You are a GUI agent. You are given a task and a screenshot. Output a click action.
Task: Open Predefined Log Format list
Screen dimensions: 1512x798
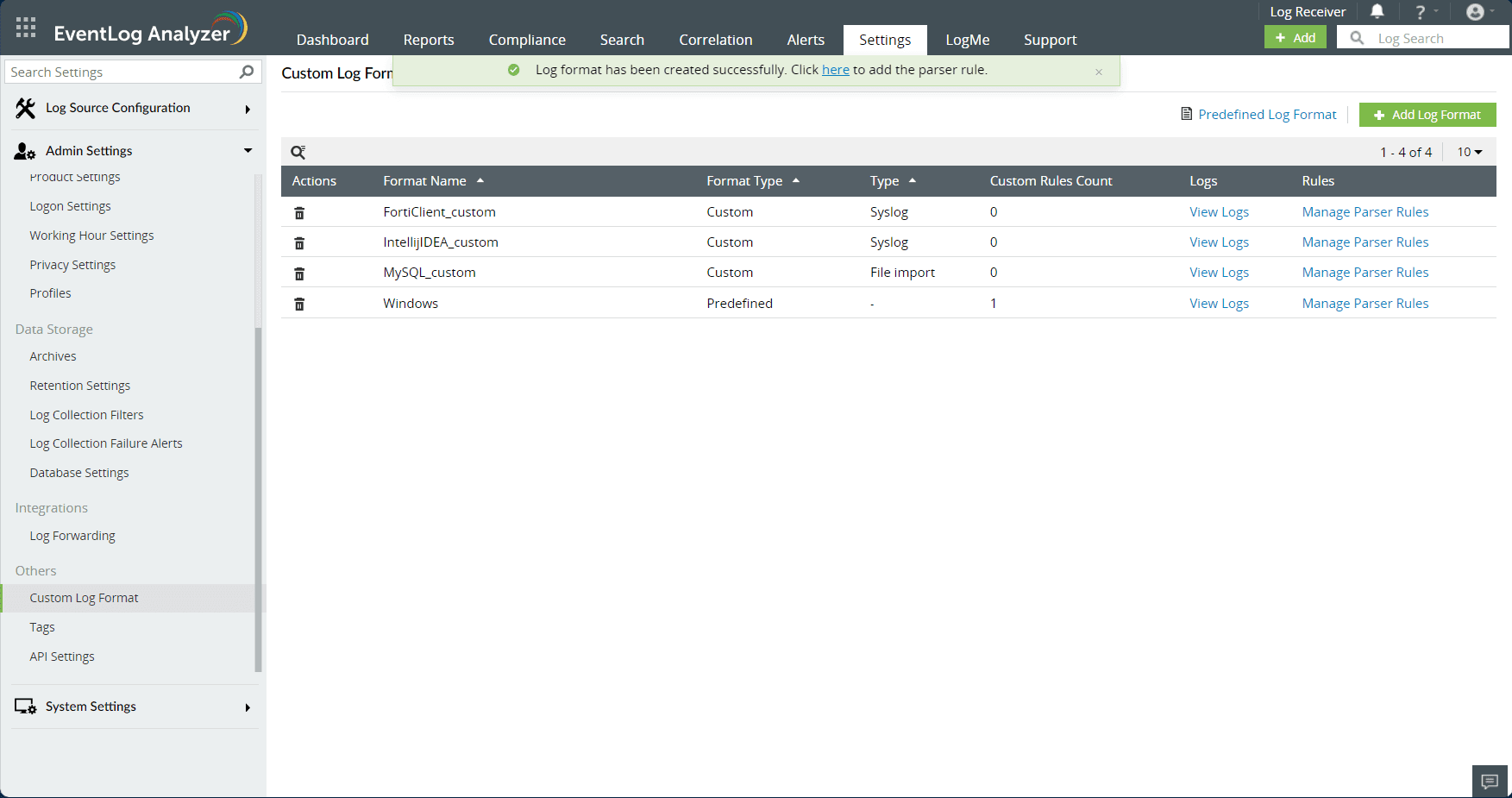click(x=1266, y=114)
